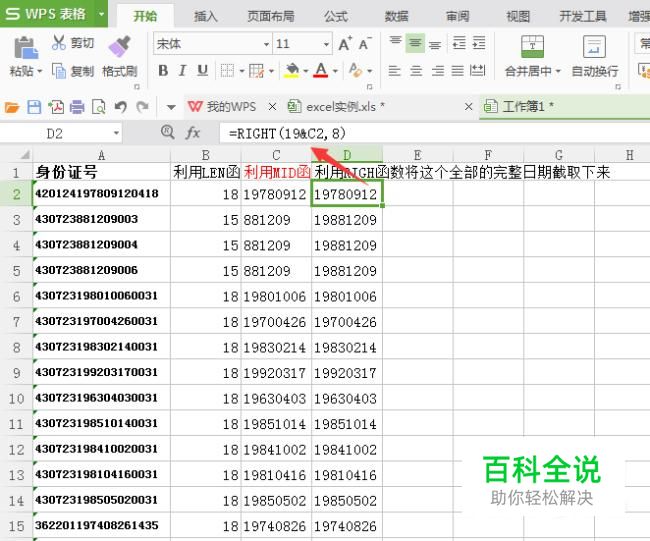
Task: Click the formula bar magnifier icon
Action: coord(167,132)
